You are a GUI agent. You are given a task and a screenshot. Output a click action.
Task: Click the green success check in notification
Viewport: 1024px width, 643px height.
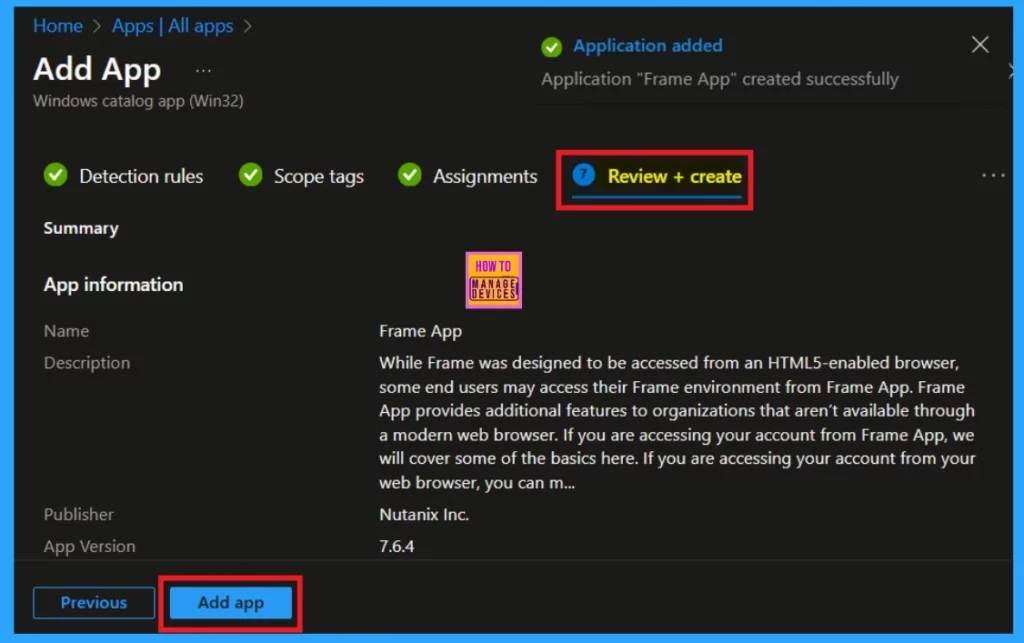tap(551, 47)
